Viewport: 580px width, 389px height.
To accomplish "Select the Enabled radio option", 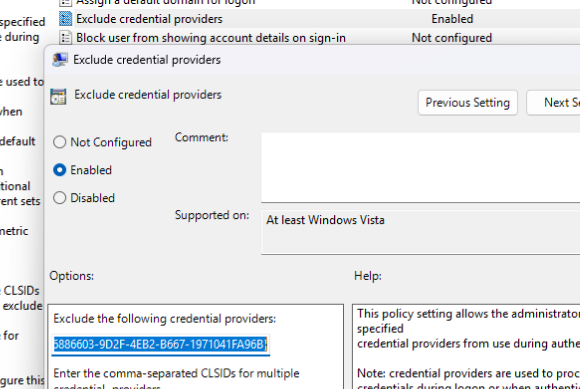I will pos(60,170).
